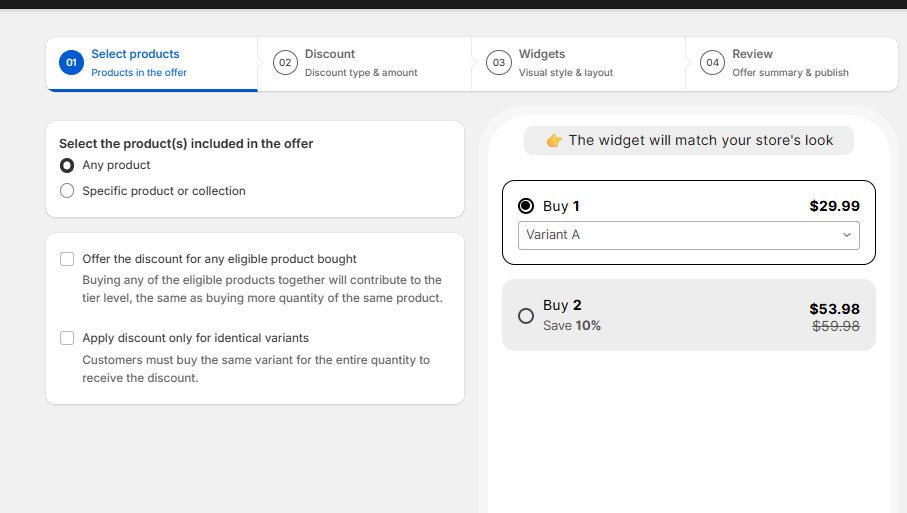
Task: Enable "Offer the discount for any eligible product"
Action: pos(67,259)
